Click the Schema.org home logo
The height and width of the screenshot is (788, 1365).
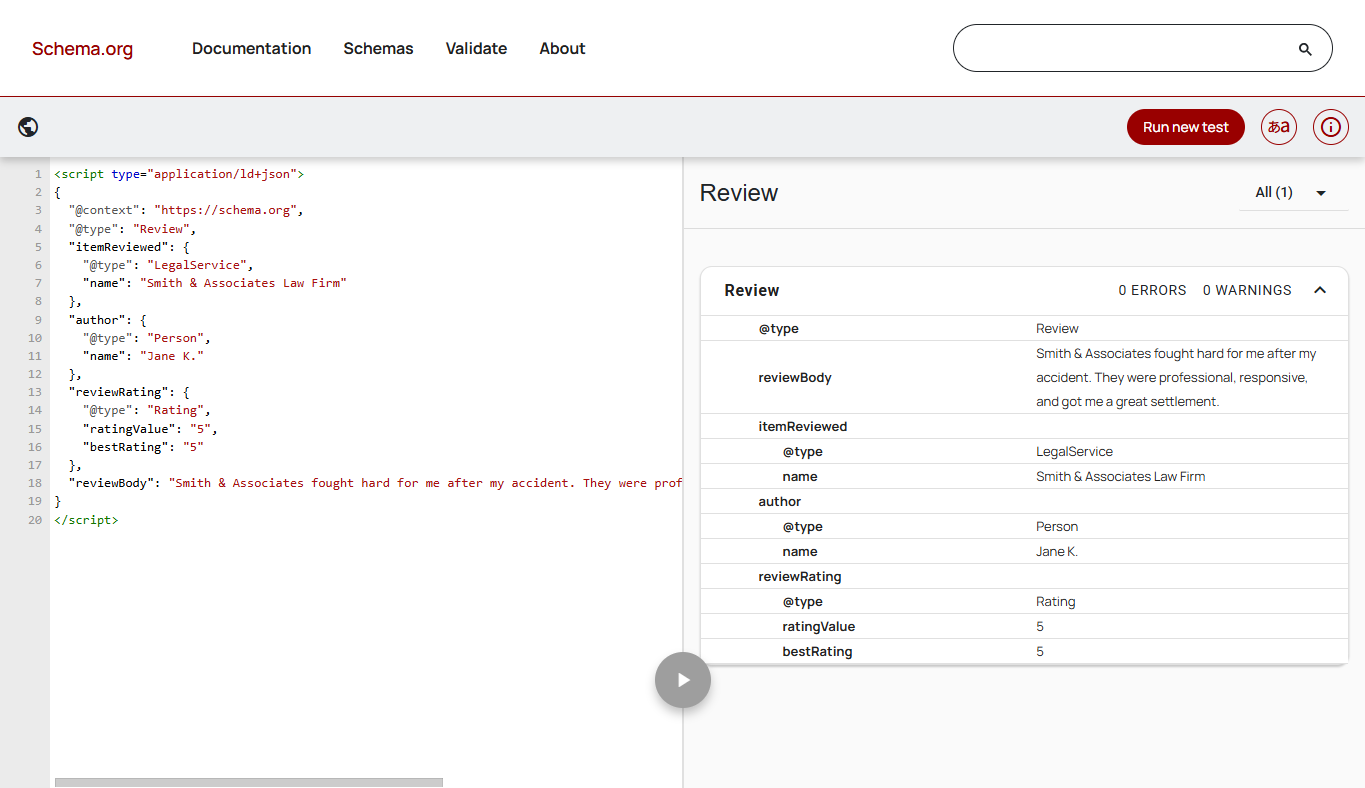click(x=82, y=49)
